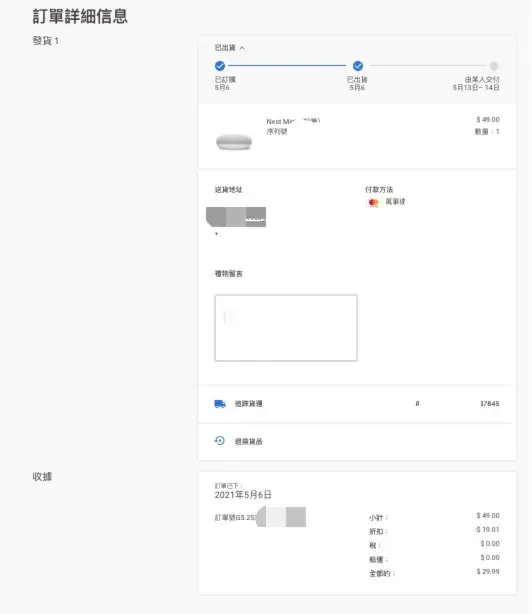Select the 2021年5月6日 order date text
The height and width of the screenshot is (614, 532).
pos(243,495)
